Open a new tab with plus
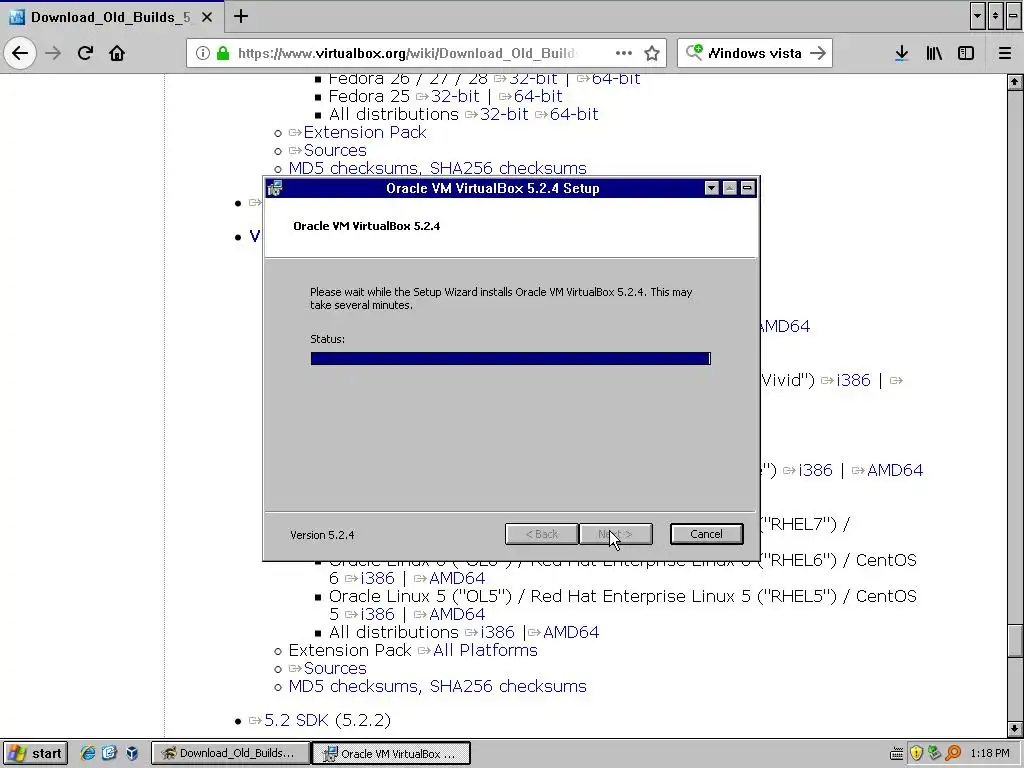This screenshot has height=768, width=1024. 241,16
